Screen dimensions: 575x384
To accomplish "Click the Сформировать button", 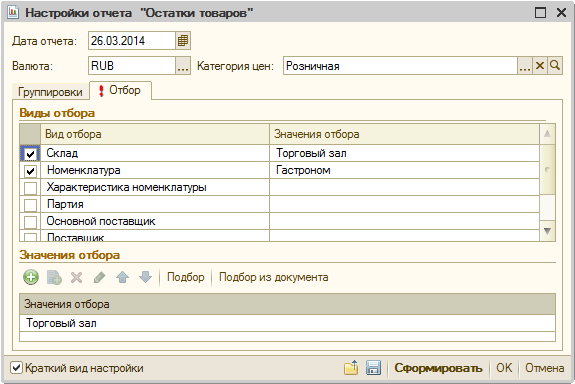I will [438, 368].
